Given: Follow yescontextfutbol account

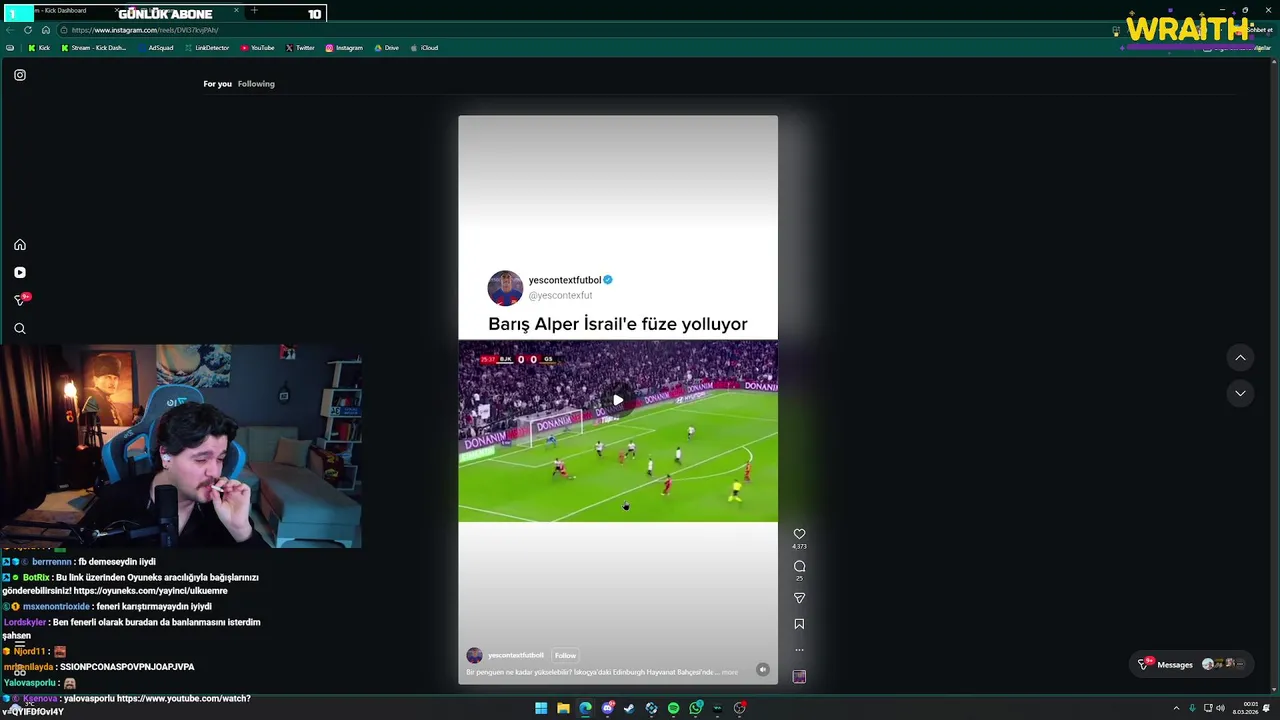Looking at the screenshot, I should pyautogui.click(x=565, y=656).
